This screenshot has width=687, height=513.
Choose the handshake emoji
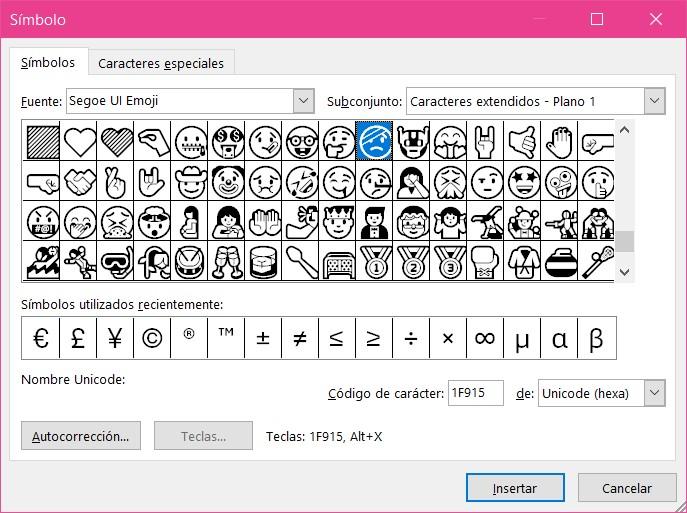79,182
